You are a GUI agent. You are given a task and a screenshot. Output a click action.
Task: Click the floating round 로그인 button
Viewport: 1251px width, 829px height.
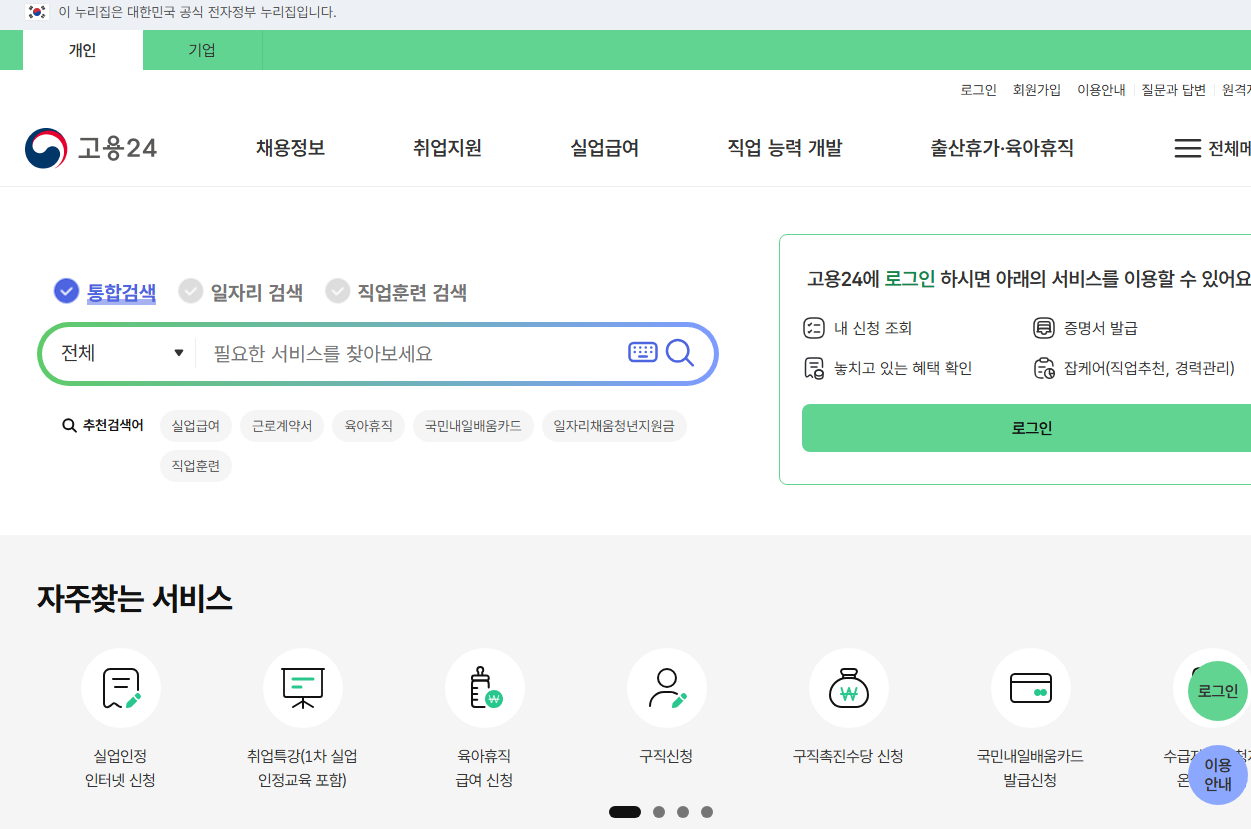[x=1217, y=691]
